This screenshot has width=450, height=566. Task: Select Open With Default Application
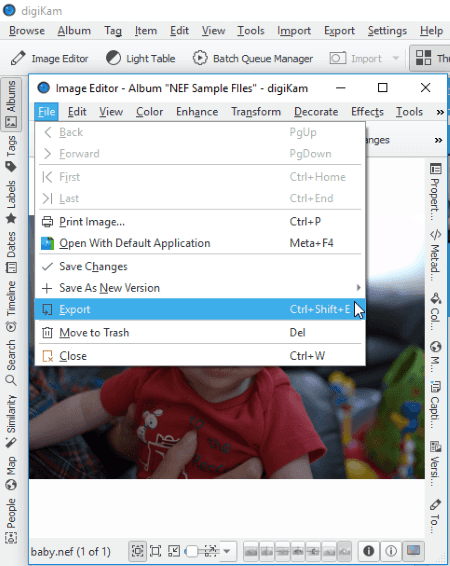point(200,243)
